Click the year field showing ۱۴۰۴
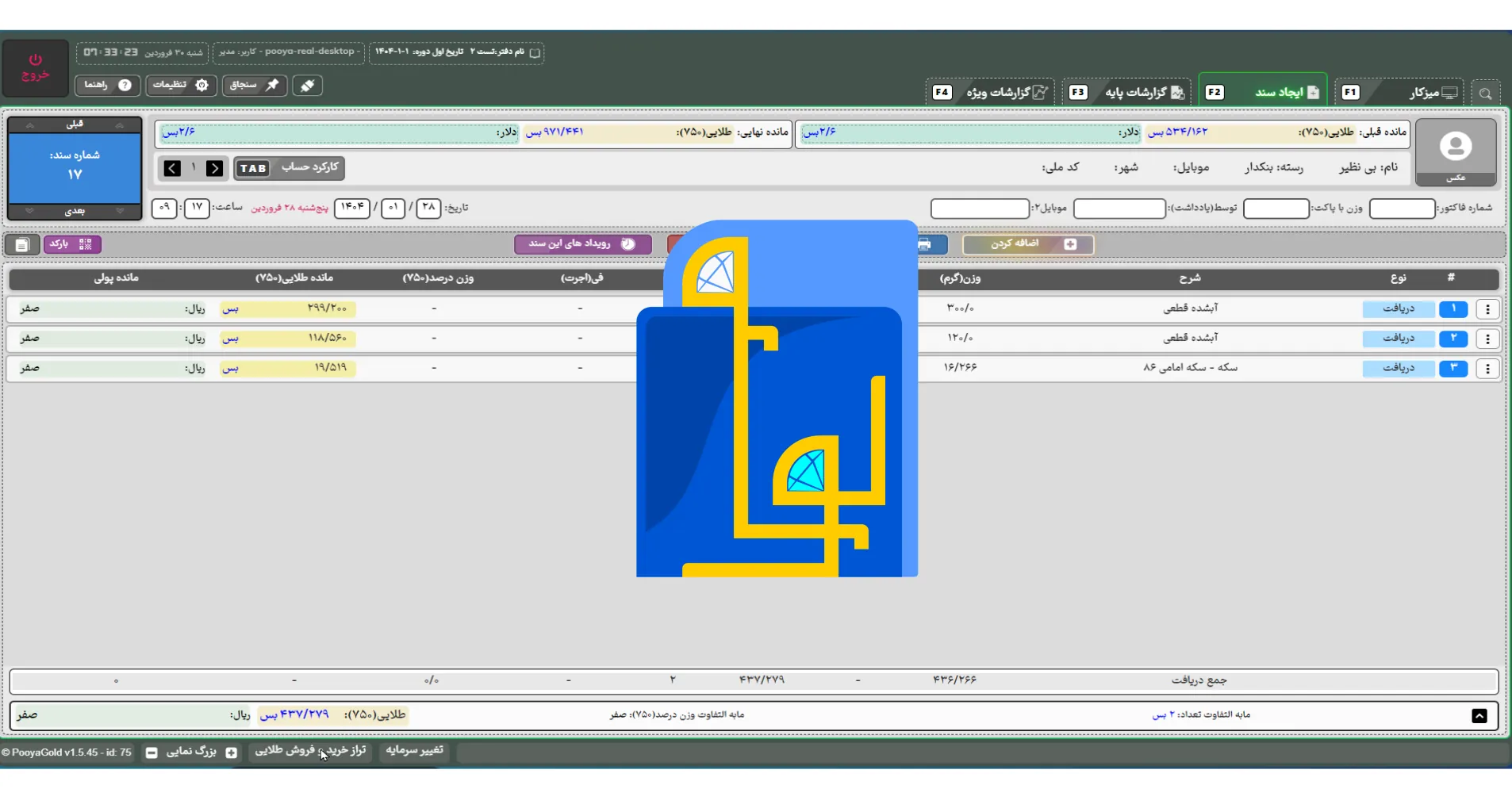The width and height of the screenshot is (1512, 808). tap(352, 208)
